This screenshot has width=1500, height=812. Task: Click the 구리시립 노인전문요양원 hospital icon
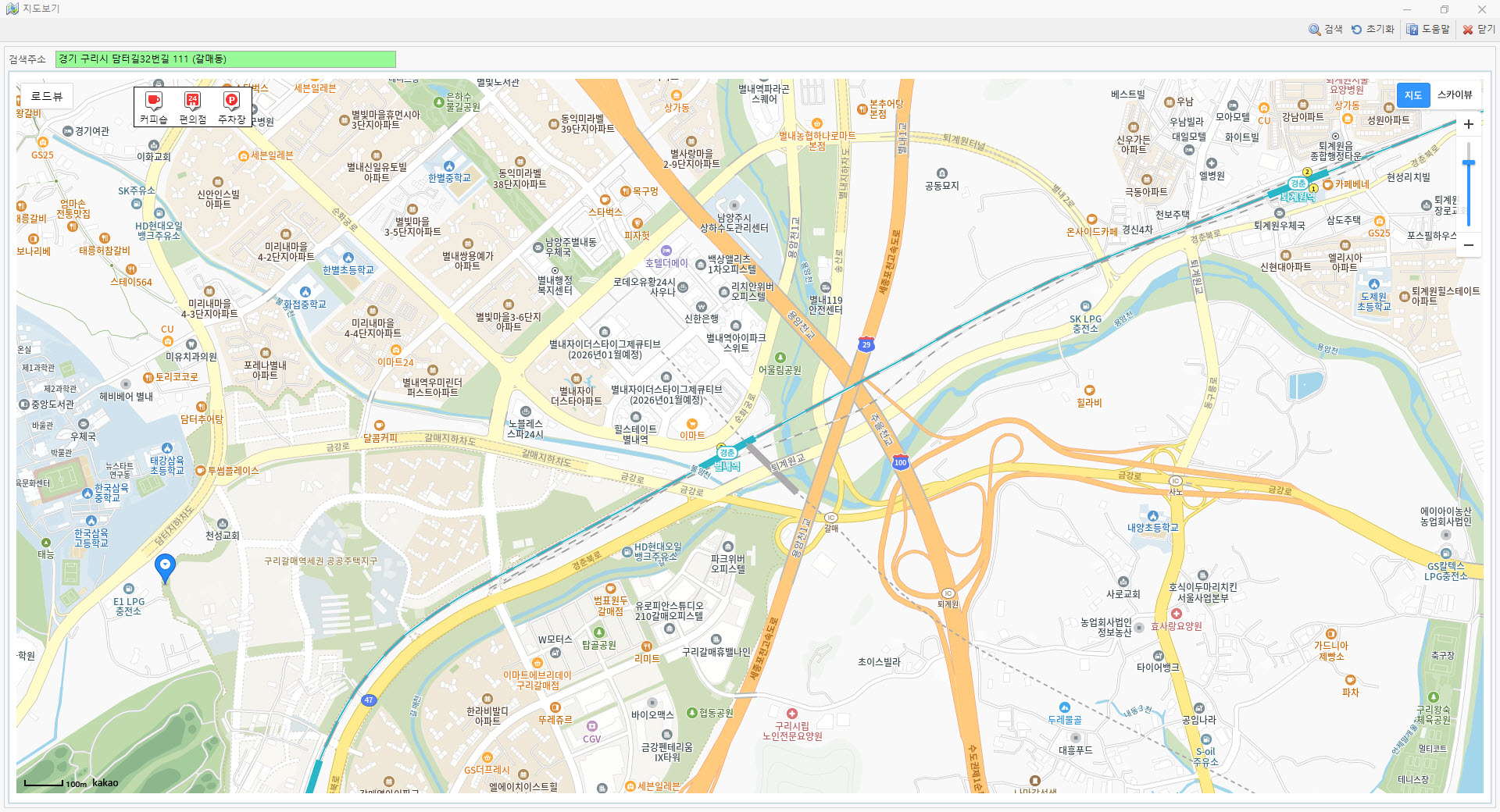coord(791,714)
